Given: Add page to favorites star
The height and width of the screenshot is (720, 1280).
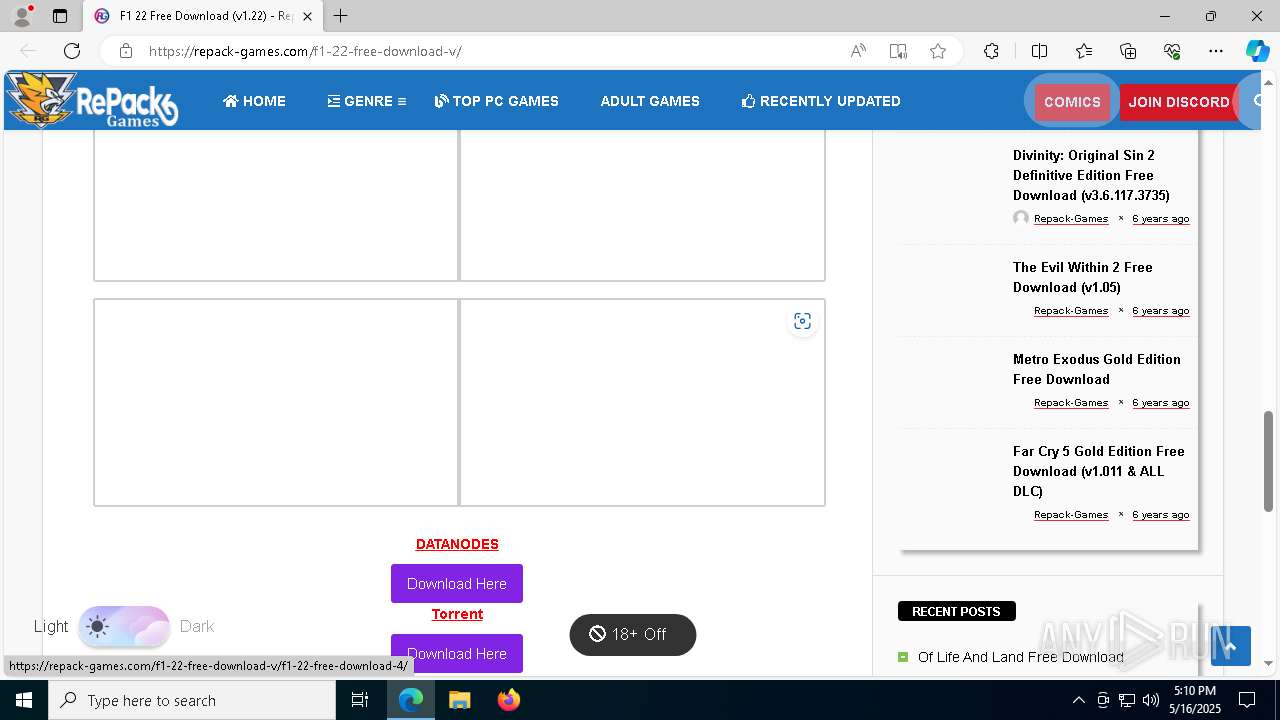Looking at the screenshot, I should (938, 51).
